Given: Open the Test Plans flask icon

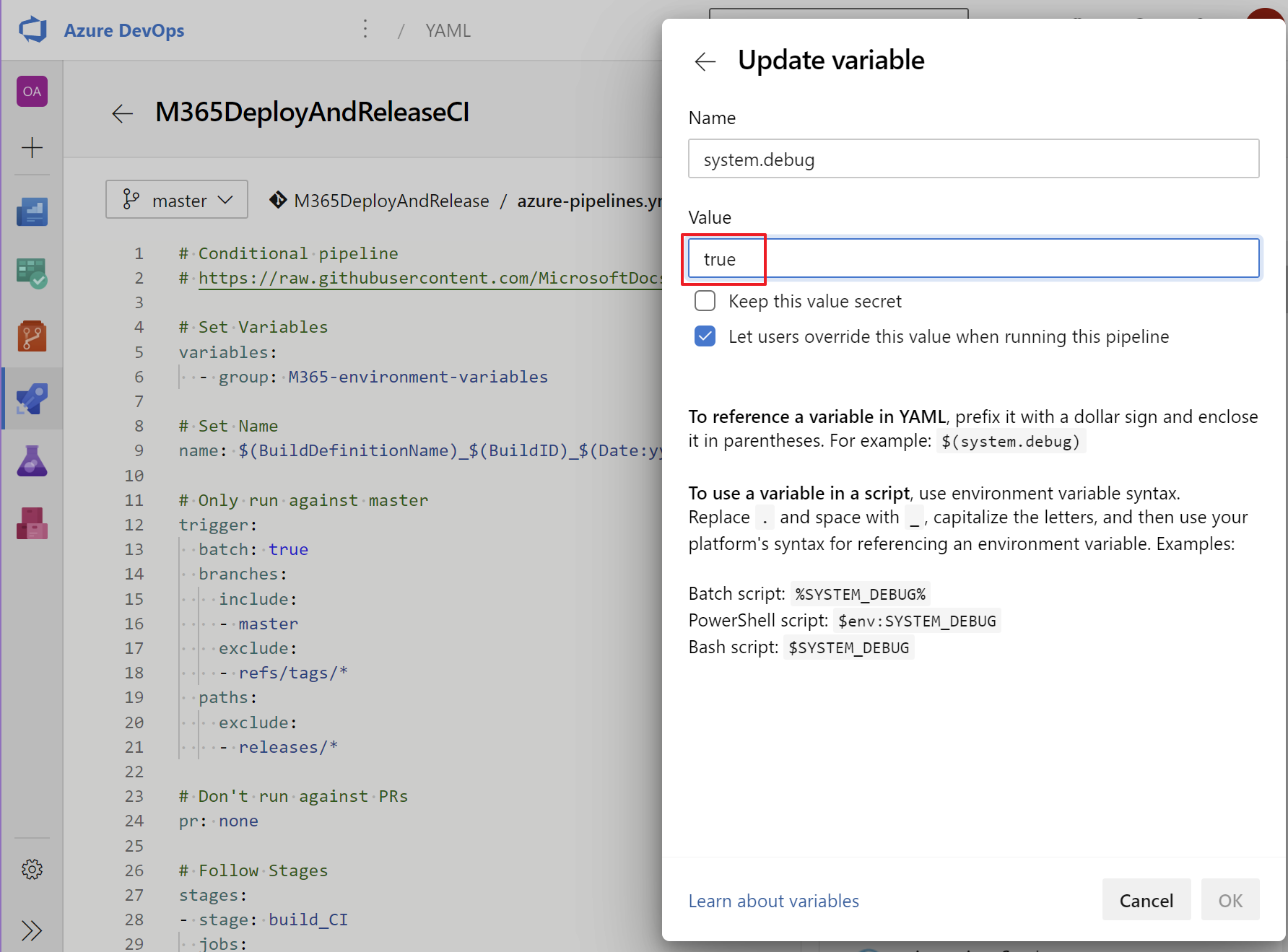Looking at the screenshot, I should [32, 460].
